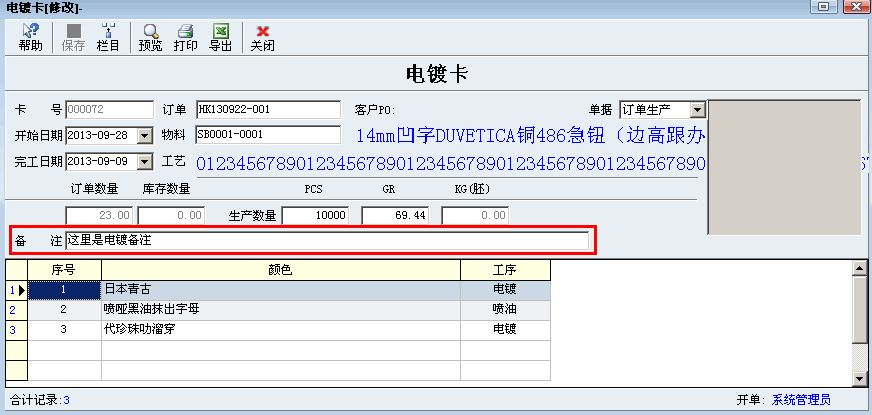Select the 日本青古 color cell

281,290
